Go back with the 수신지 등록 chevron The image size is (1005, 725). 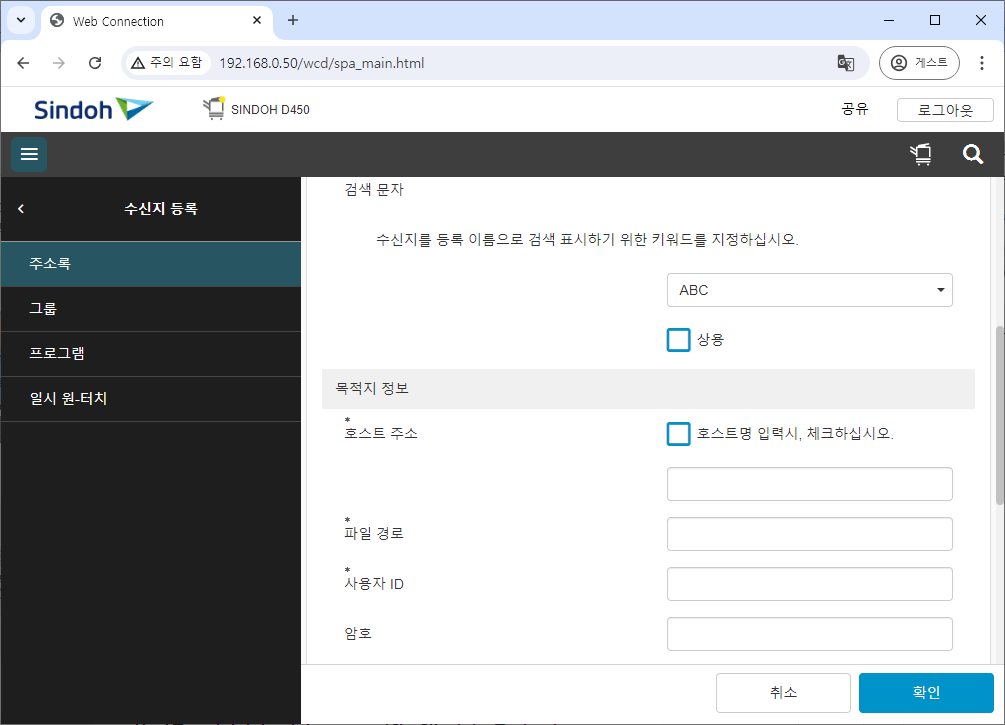(21, 209)
